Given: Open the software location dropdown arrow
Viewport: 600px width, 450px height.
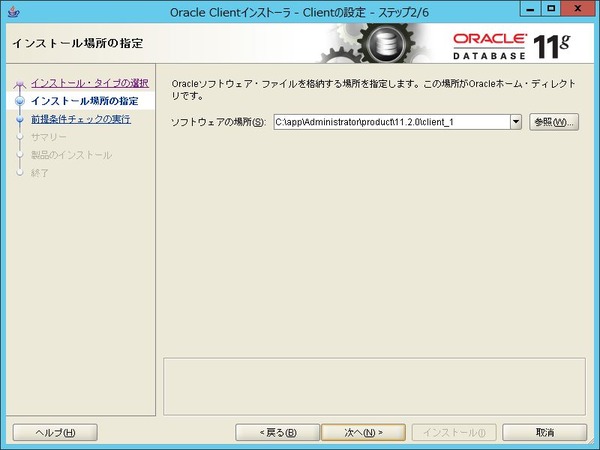Looking at the screenshot, I should coord(516,122).
